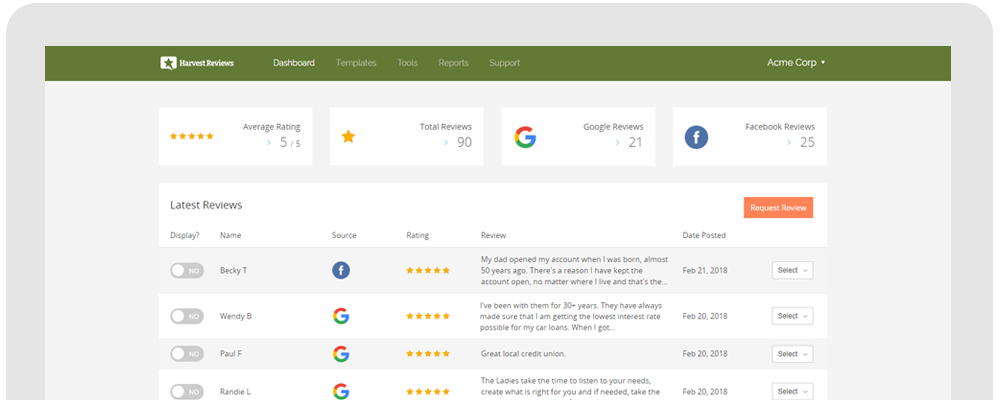Click the Harvest Reviews logo icon
The image size is (1000, 400).
coord(168,63)
